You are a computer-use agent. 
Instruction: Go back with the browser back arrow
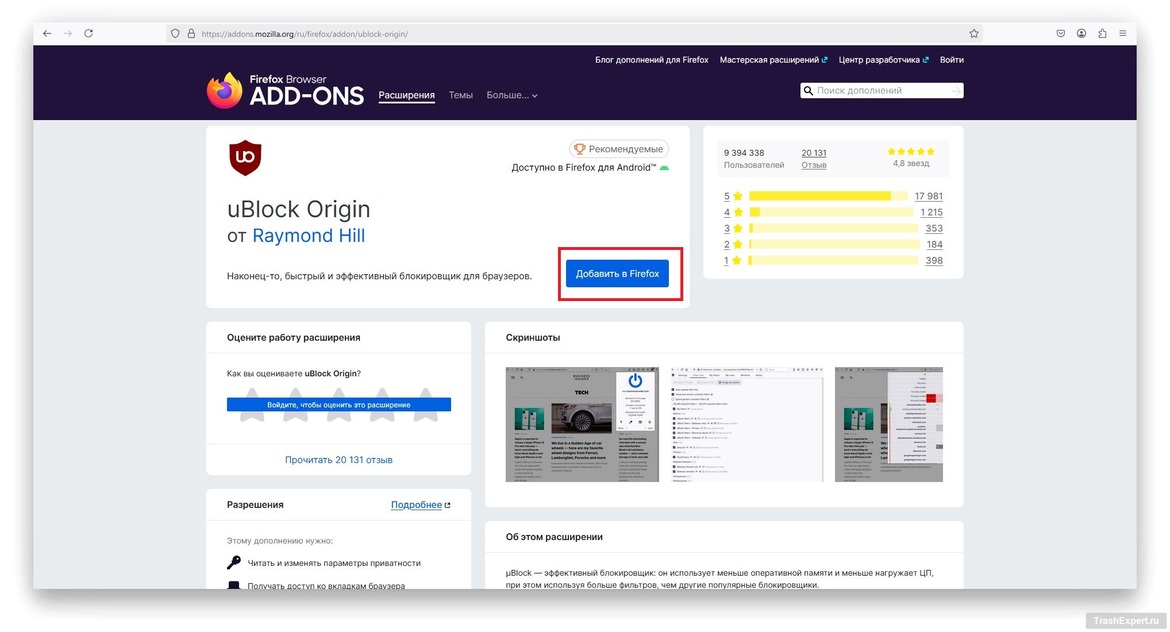(47, 34)
